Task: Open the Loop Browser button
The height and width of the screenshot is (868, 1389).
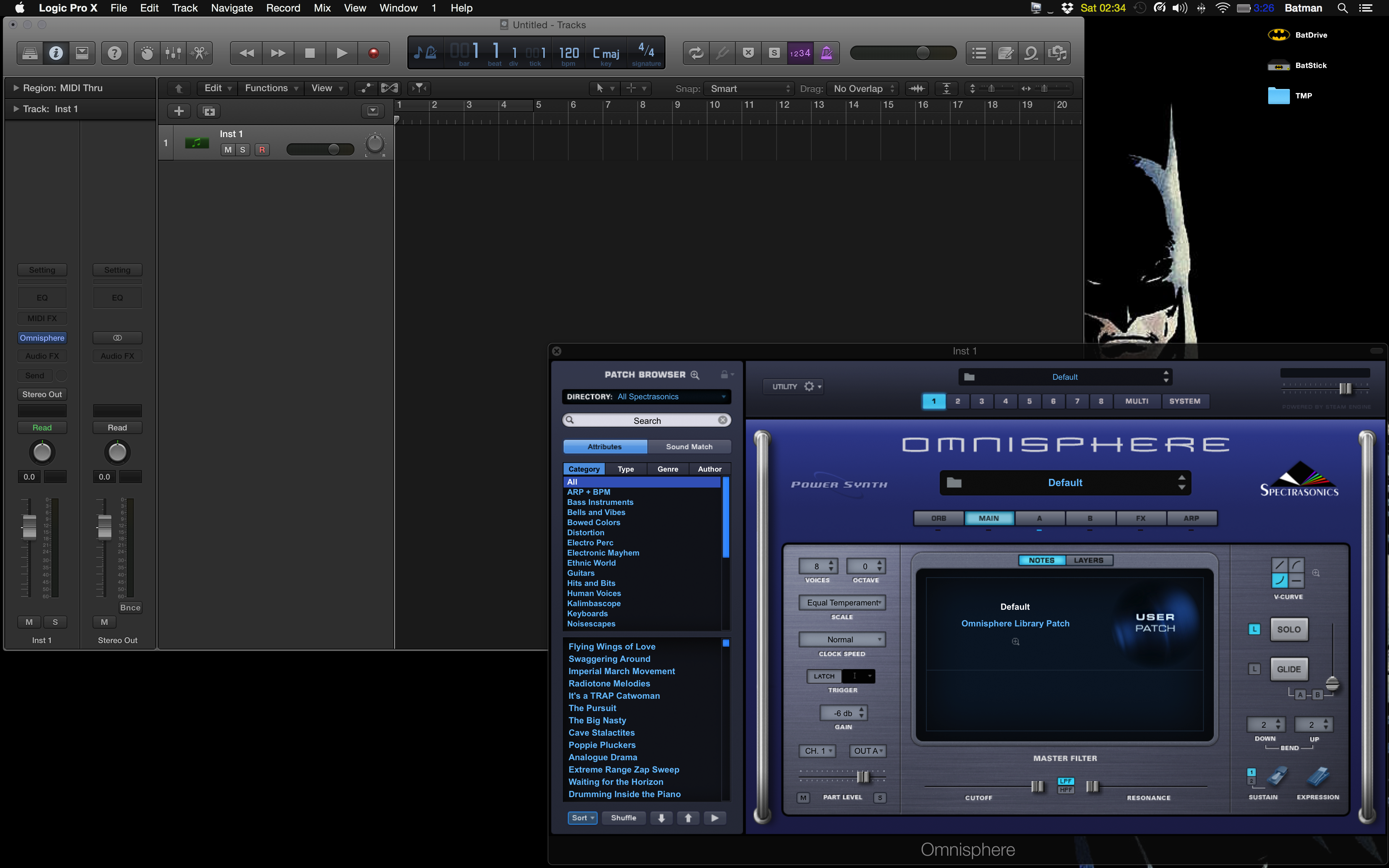Action: coord(1031,54)
